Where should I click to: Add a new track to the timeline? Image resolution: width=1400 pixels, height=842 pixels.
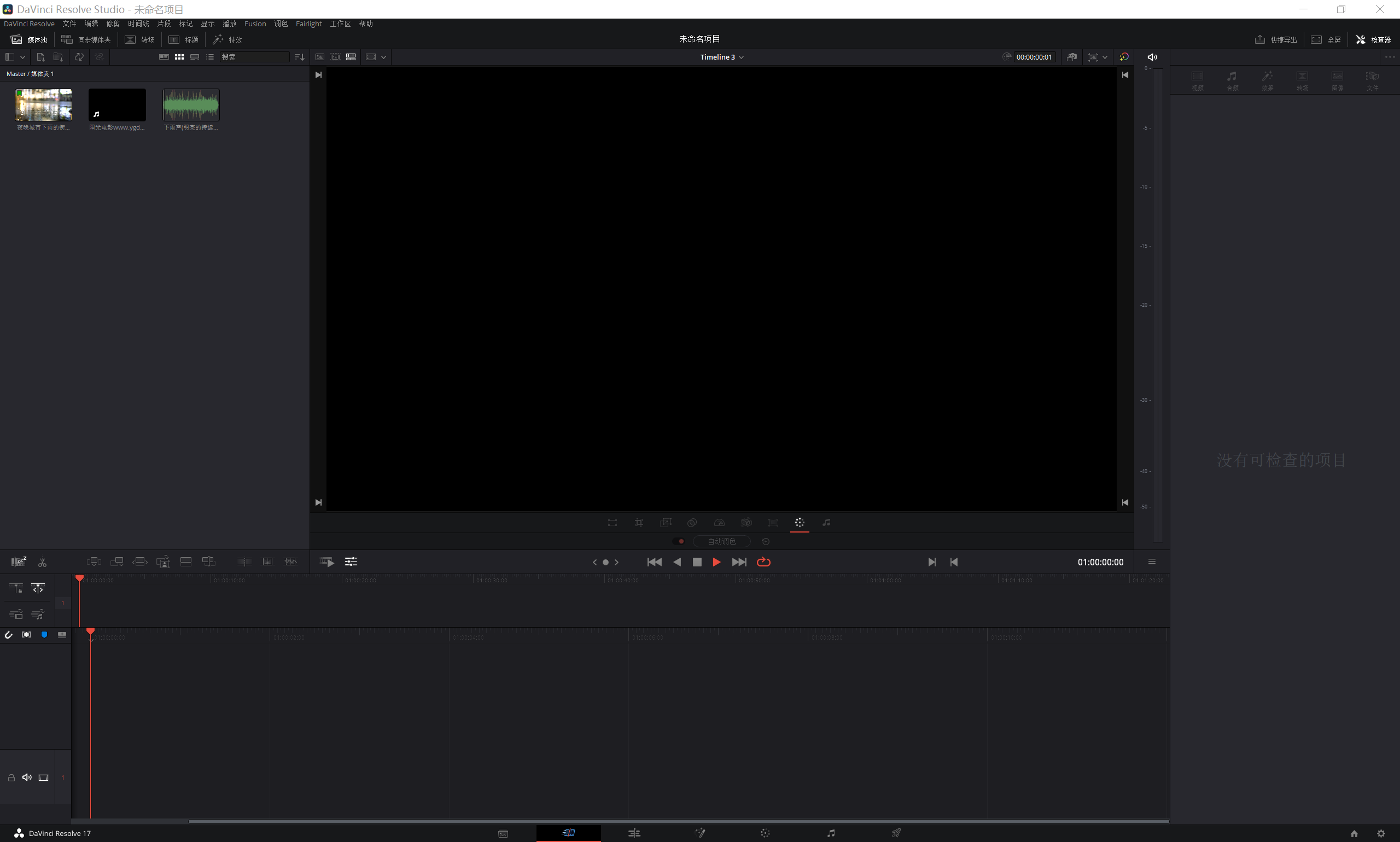[62, 635]
